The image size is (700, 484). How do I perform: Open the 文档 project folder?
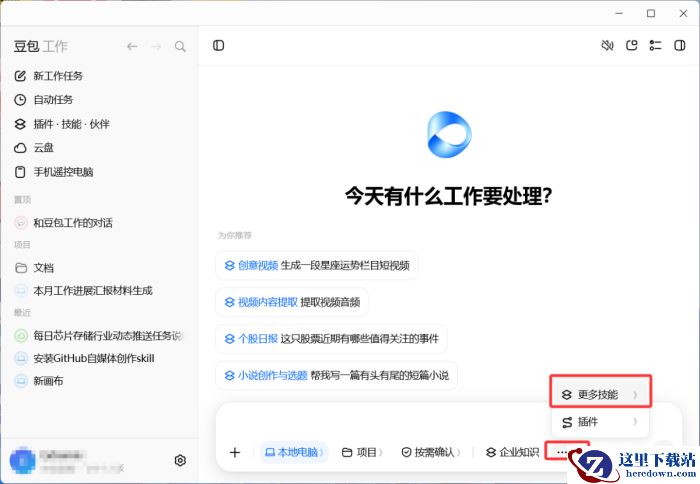(x=34, y=268)
